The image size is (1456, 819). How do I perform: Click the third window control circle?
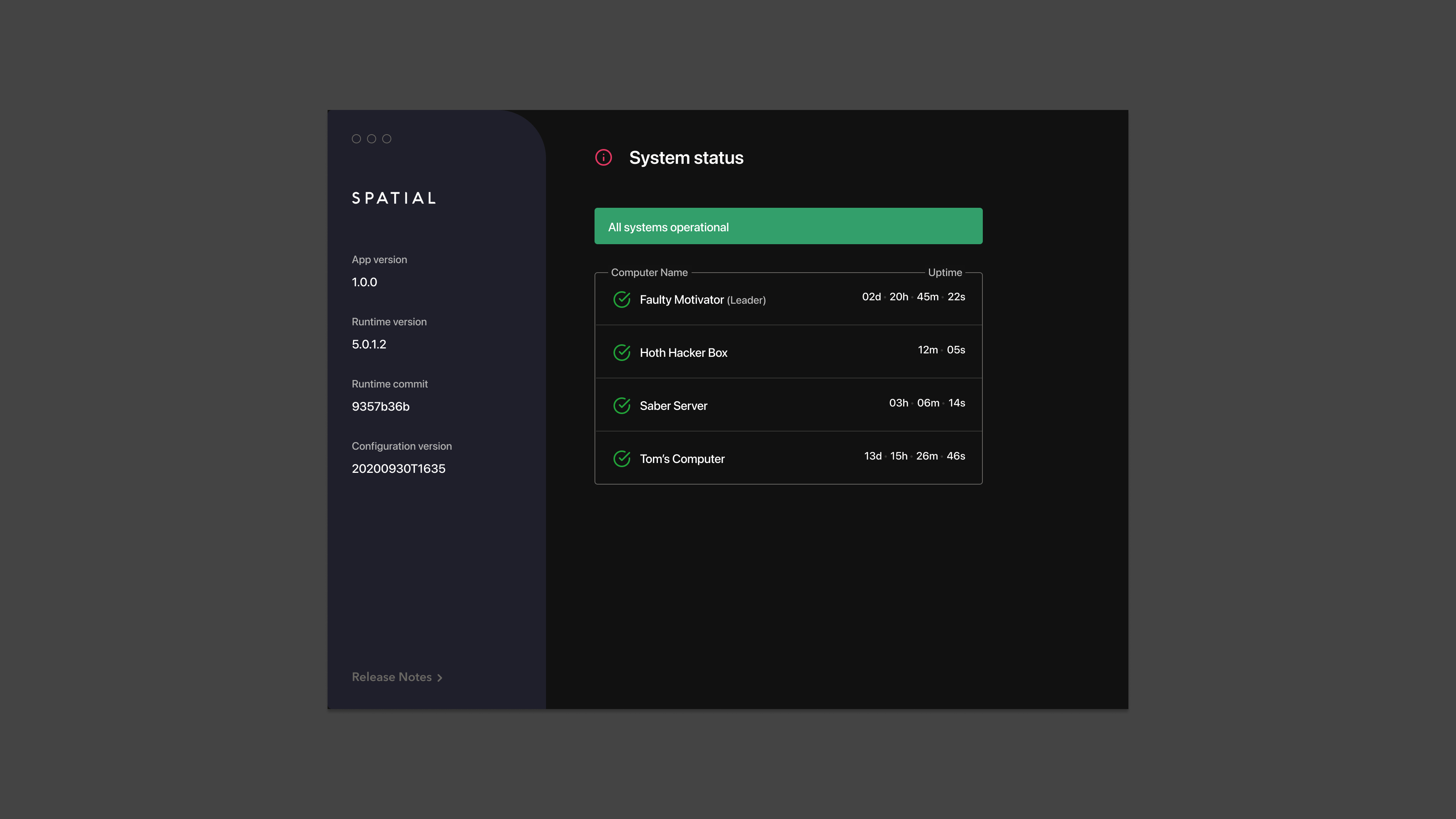click(x=387, y=138)
